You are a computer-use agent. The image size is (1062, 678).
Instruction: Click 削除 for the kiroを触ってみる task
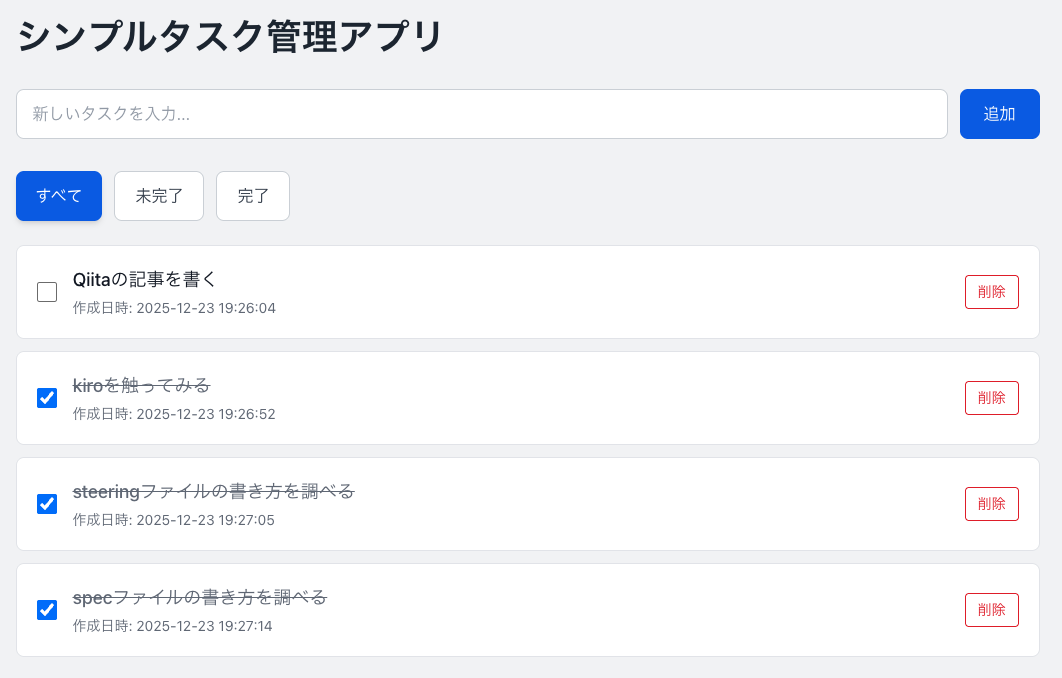pyautogui.click(x=991, y=398)
